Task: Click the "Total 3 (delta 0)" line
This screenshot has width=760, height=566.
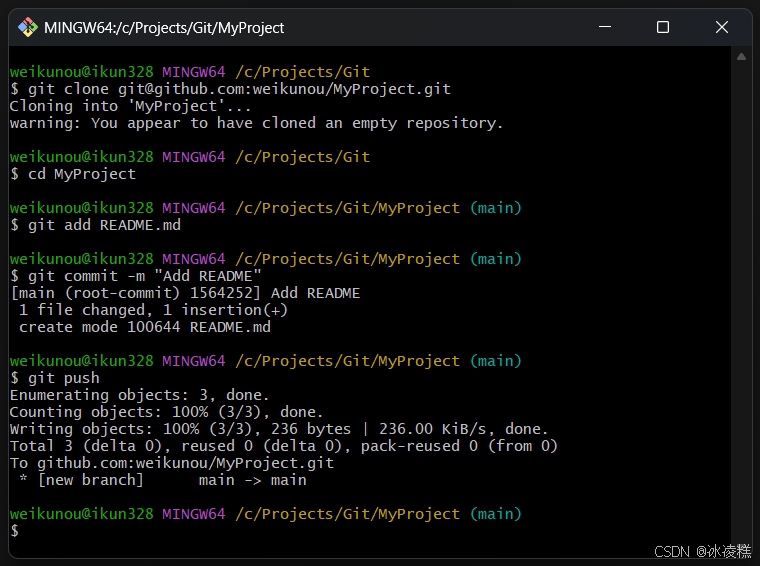Action: pos(284,446)
